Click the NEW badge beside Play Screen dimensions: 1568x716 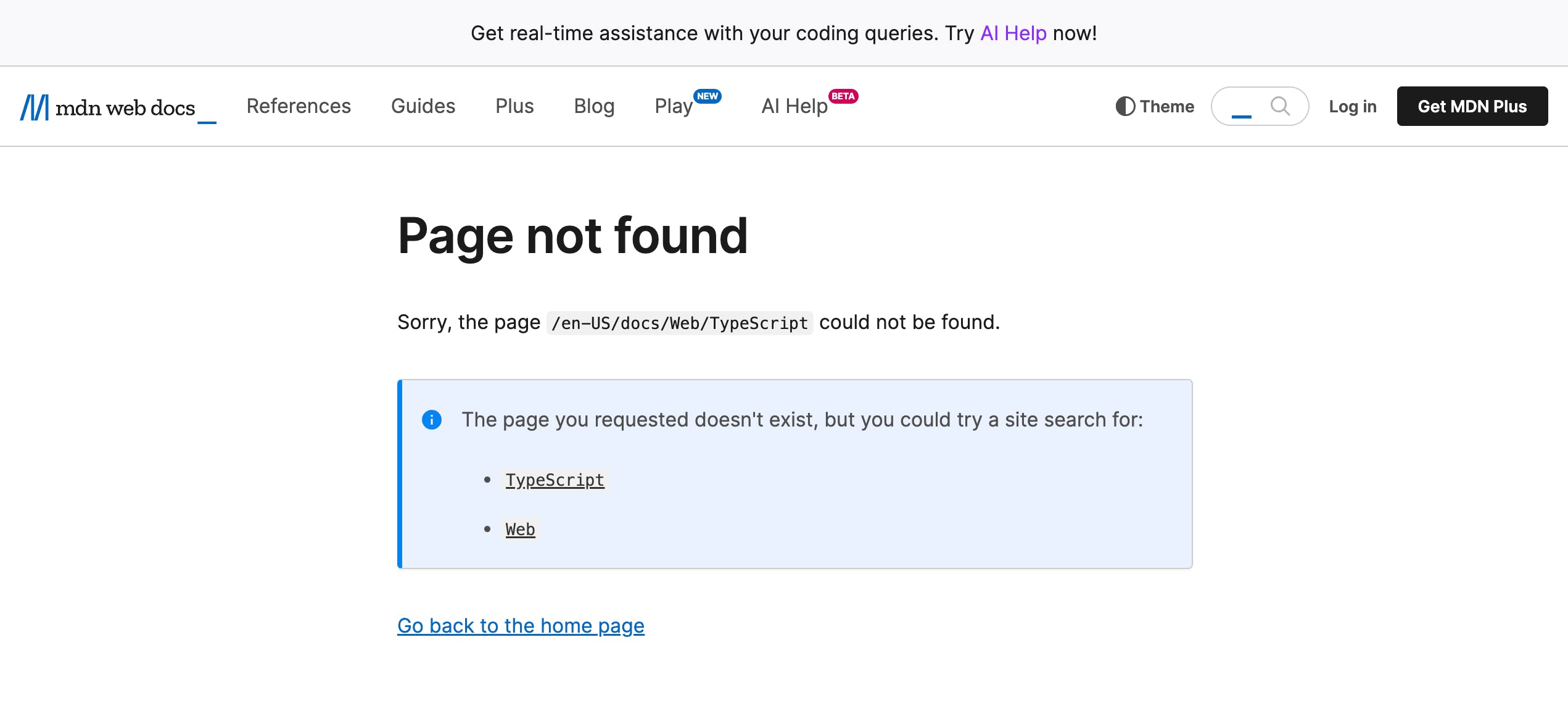[707, 96]
